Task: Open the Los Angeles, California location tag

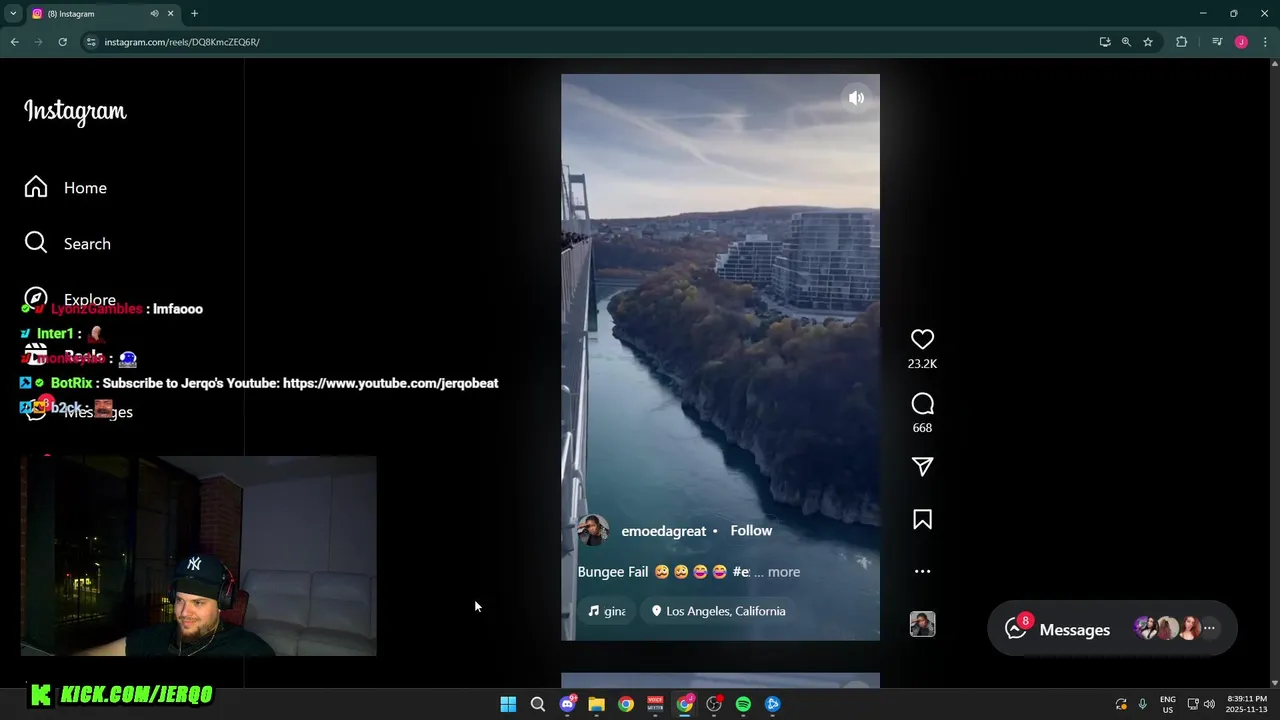Action: (719, 611)
